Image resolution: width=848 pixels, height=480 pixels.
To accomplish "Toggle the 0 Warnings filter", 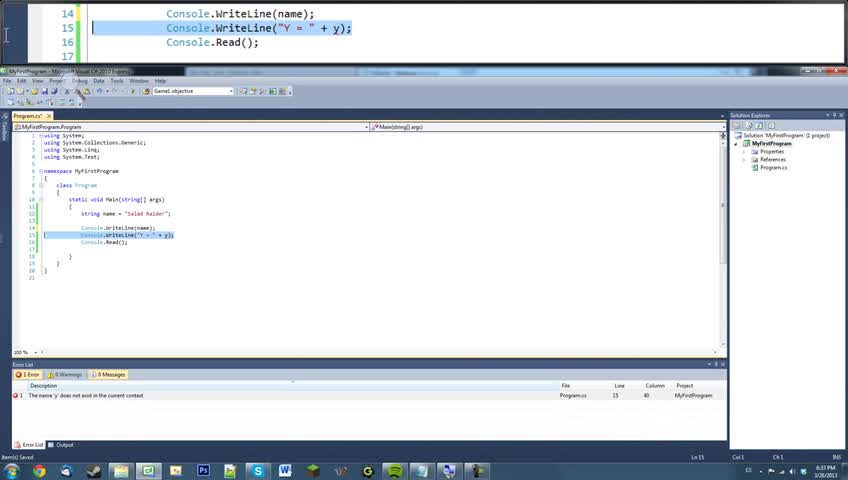I will click(x=65, y=375).
